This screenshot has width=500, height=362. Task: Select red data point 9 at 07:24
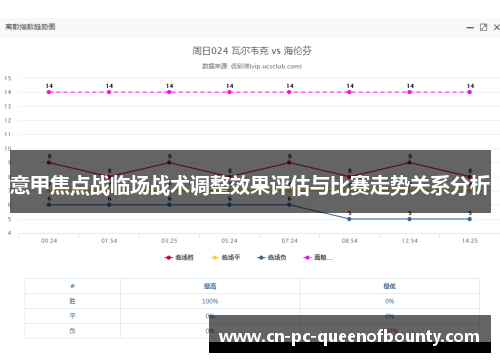289,163
